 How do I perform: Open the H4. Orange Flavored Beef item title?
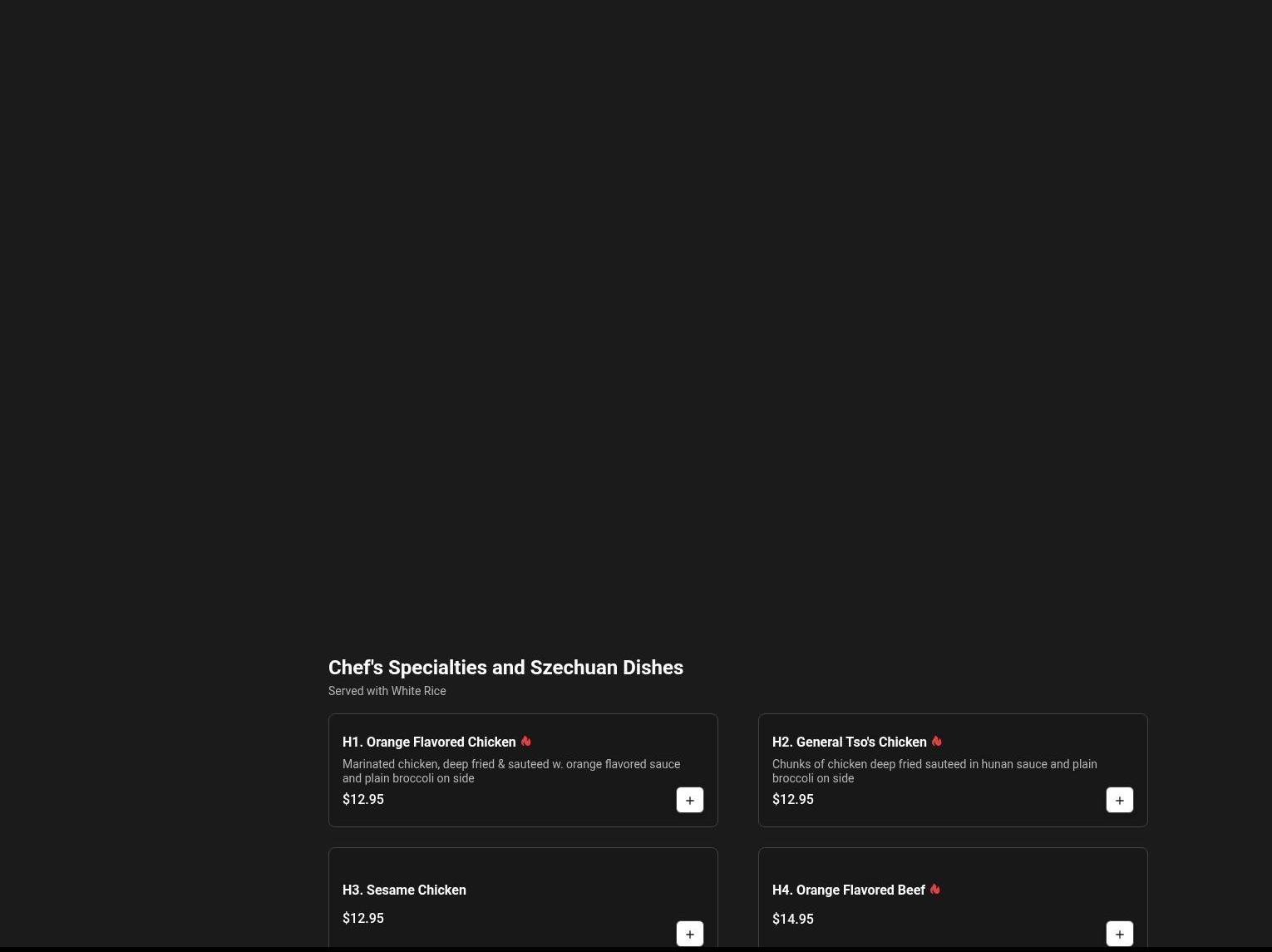point(848,890)
